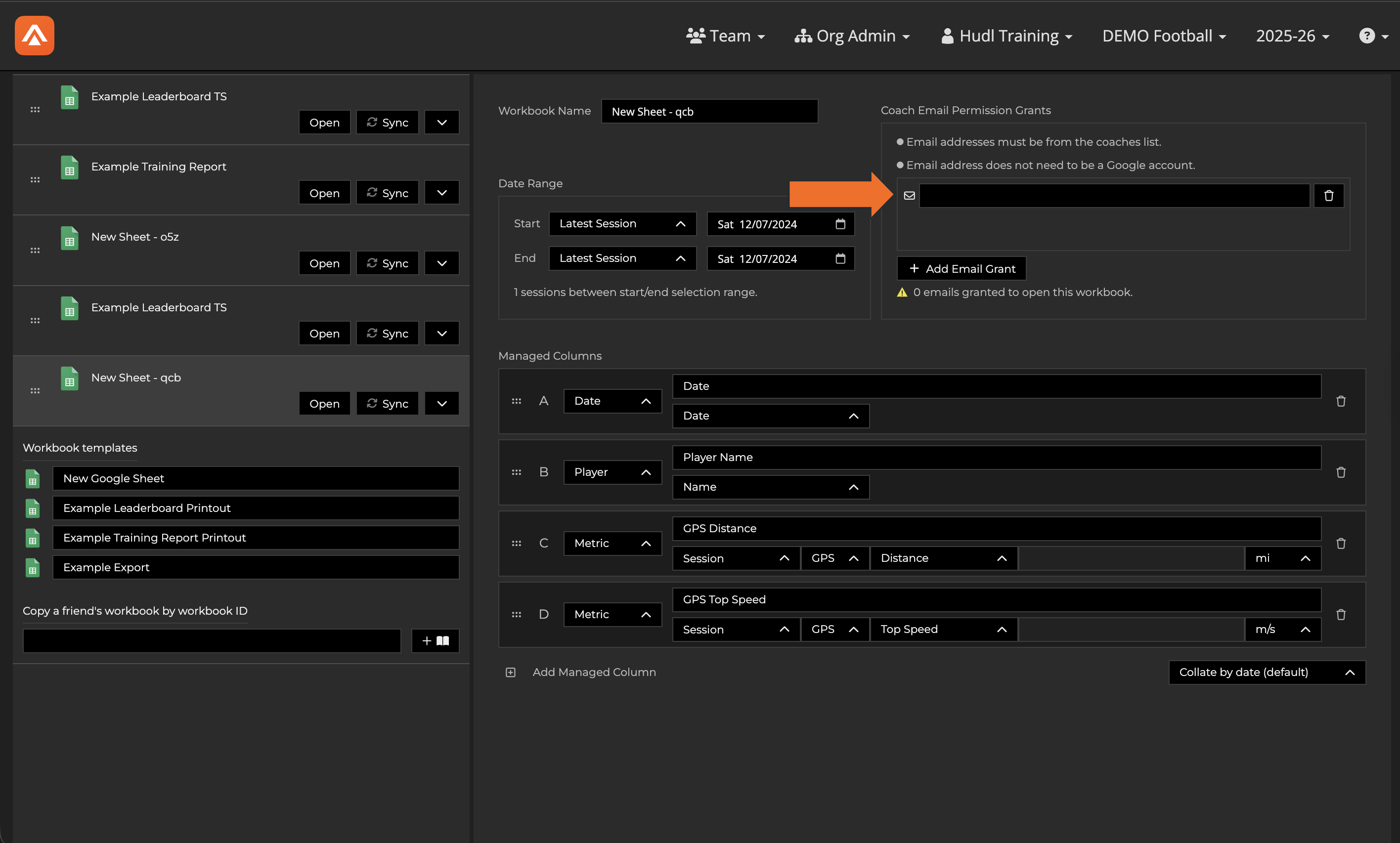Image resolution: width=1400 pixels, height=843 pixels.
Task: Open End Latest Session dropdown
Action: (622, 258)
